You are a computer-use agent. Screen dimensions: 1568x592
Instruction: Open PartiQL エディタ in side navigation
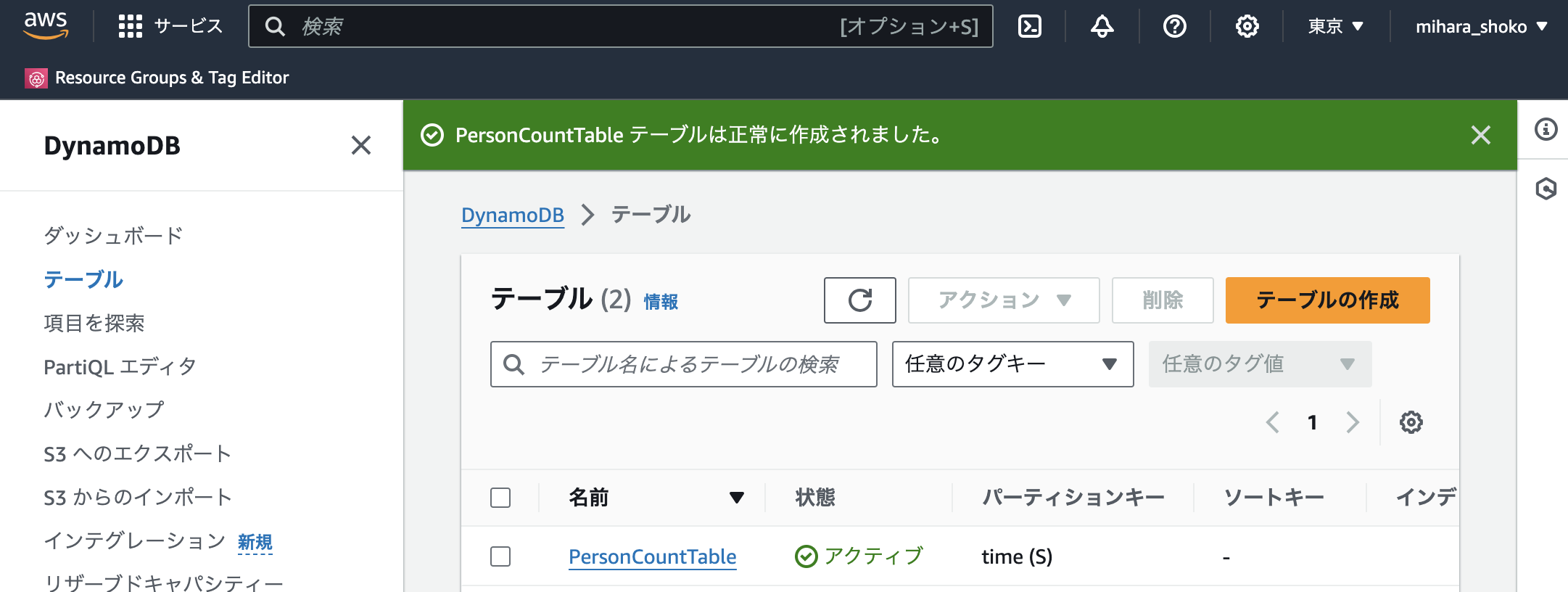click(120, 366)
